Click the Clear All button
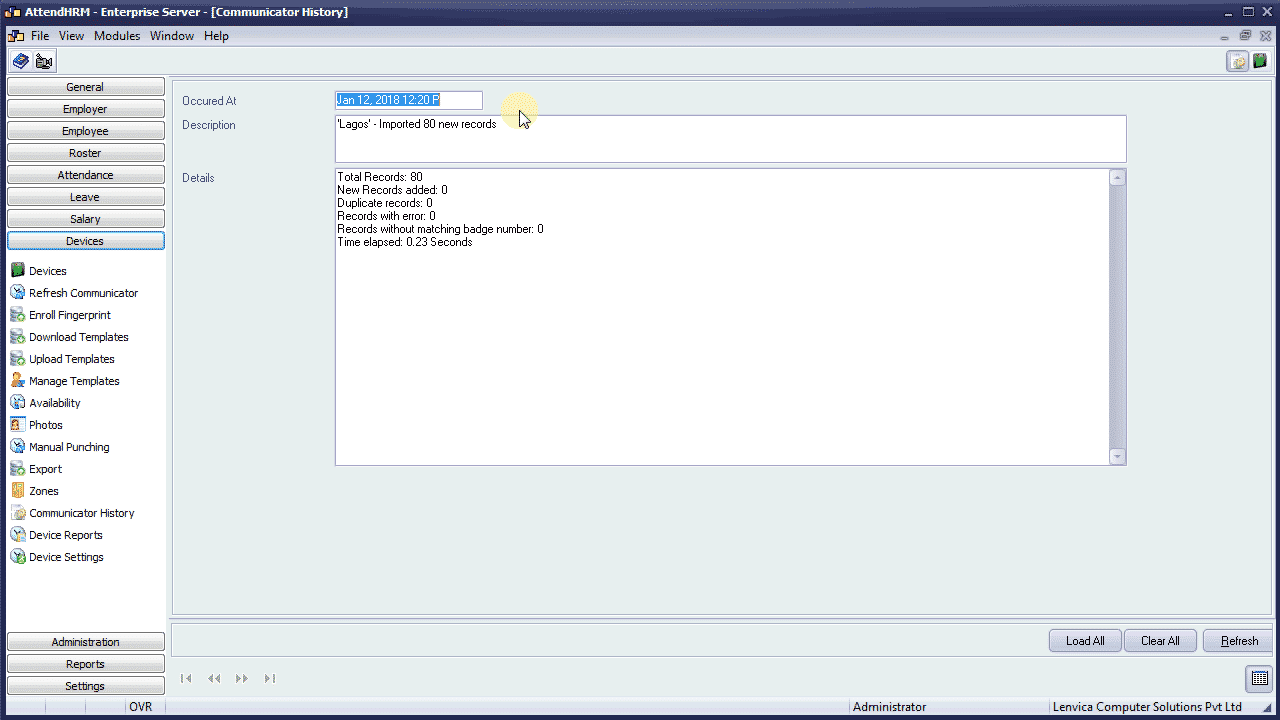 [1160, 641]
